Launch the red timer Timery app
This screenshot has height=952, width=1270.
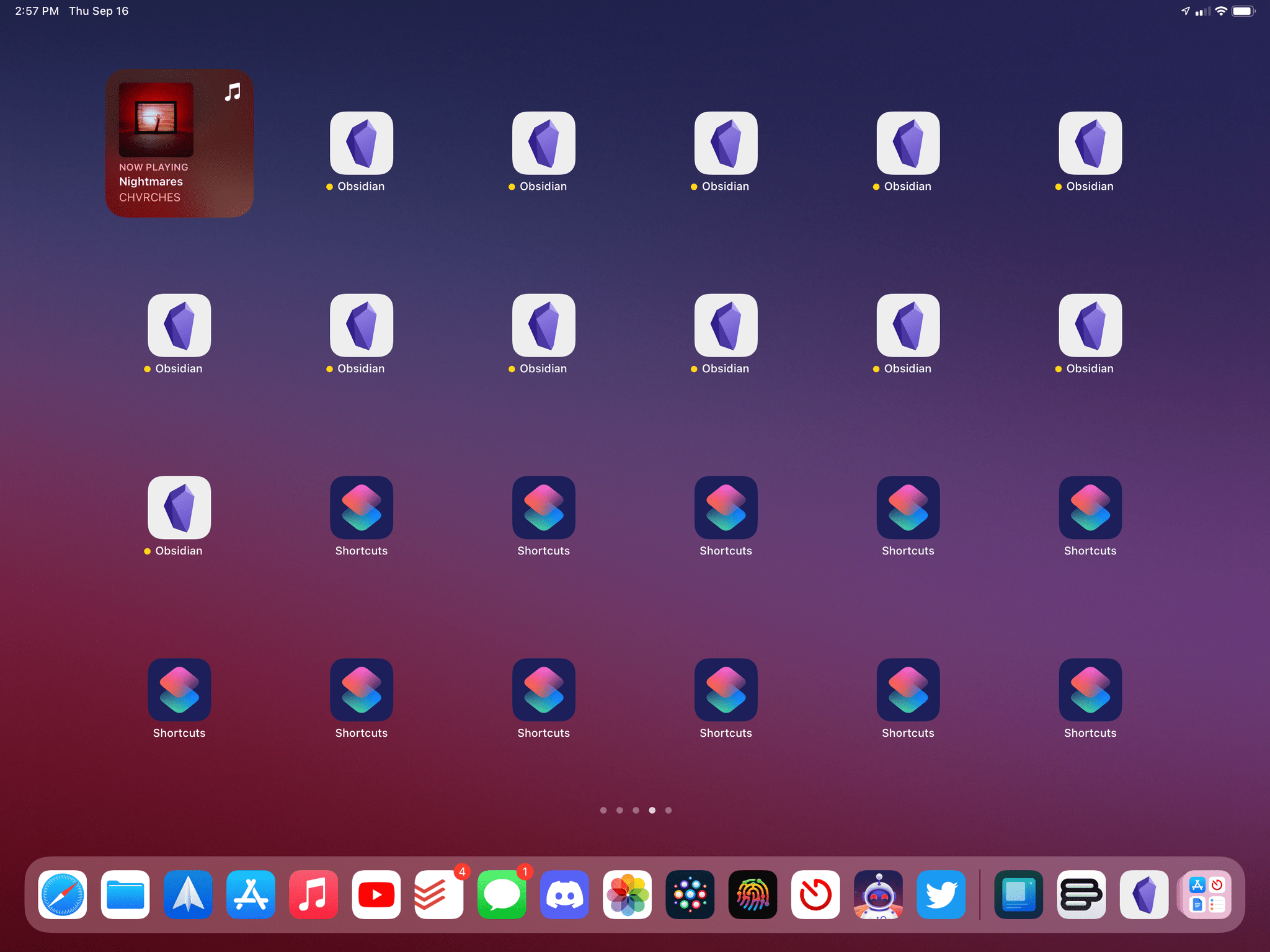(815, 894)
